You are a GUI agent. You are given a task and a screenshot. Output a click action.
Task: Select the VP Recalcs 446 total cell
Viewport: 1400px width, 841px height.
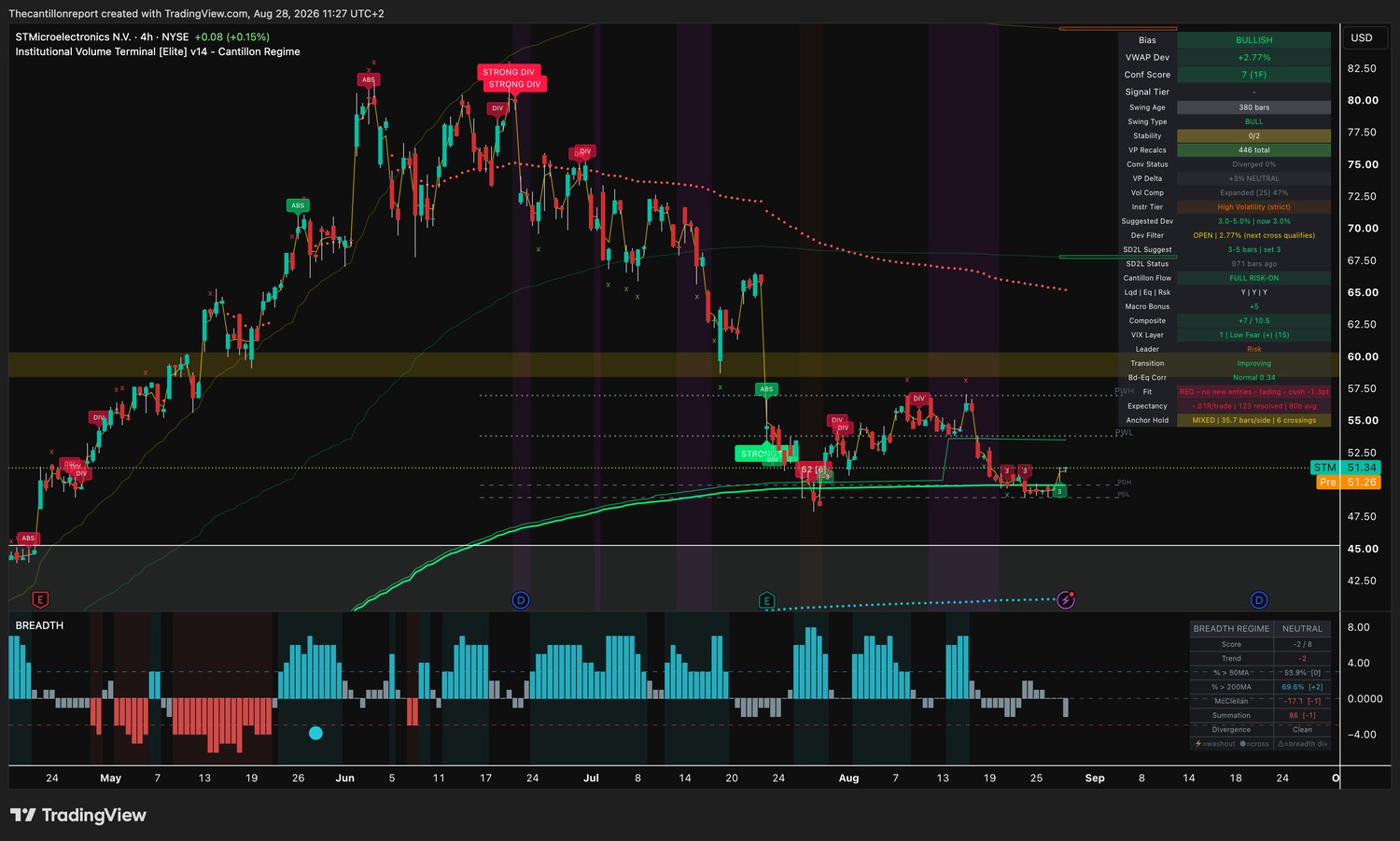click(x=1253, y=150)
